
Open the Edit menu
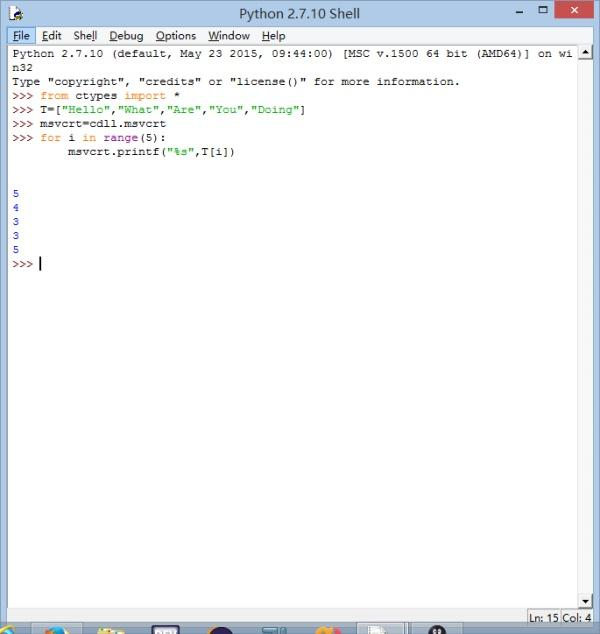(51, 36)
